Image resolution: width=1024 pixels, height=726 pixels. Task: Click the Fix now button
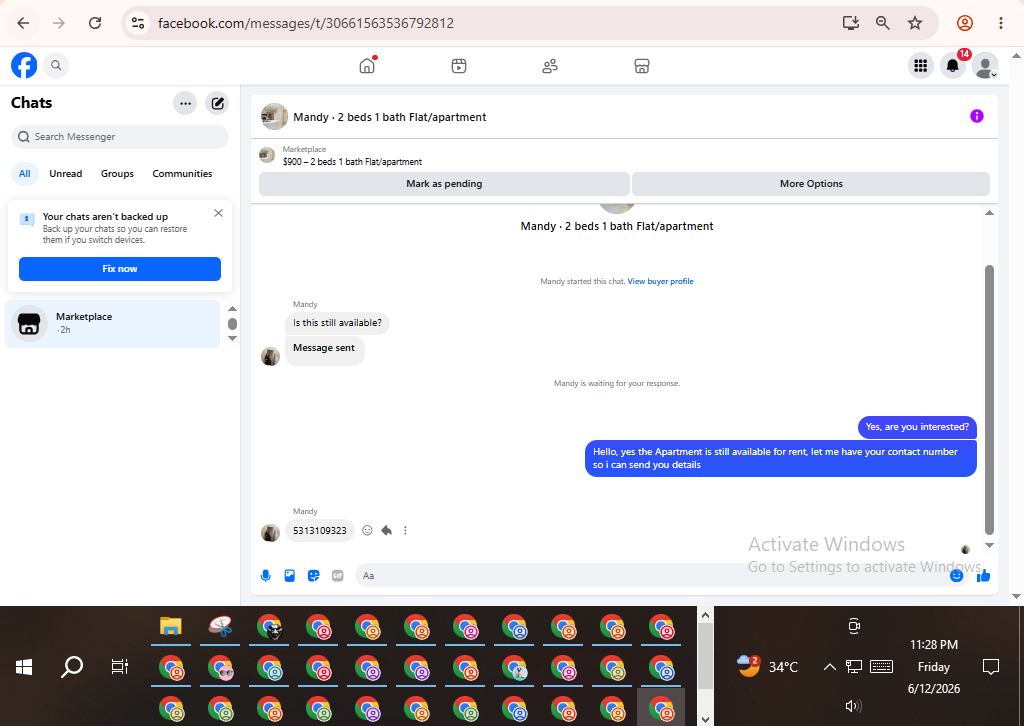tap(120, 268)
